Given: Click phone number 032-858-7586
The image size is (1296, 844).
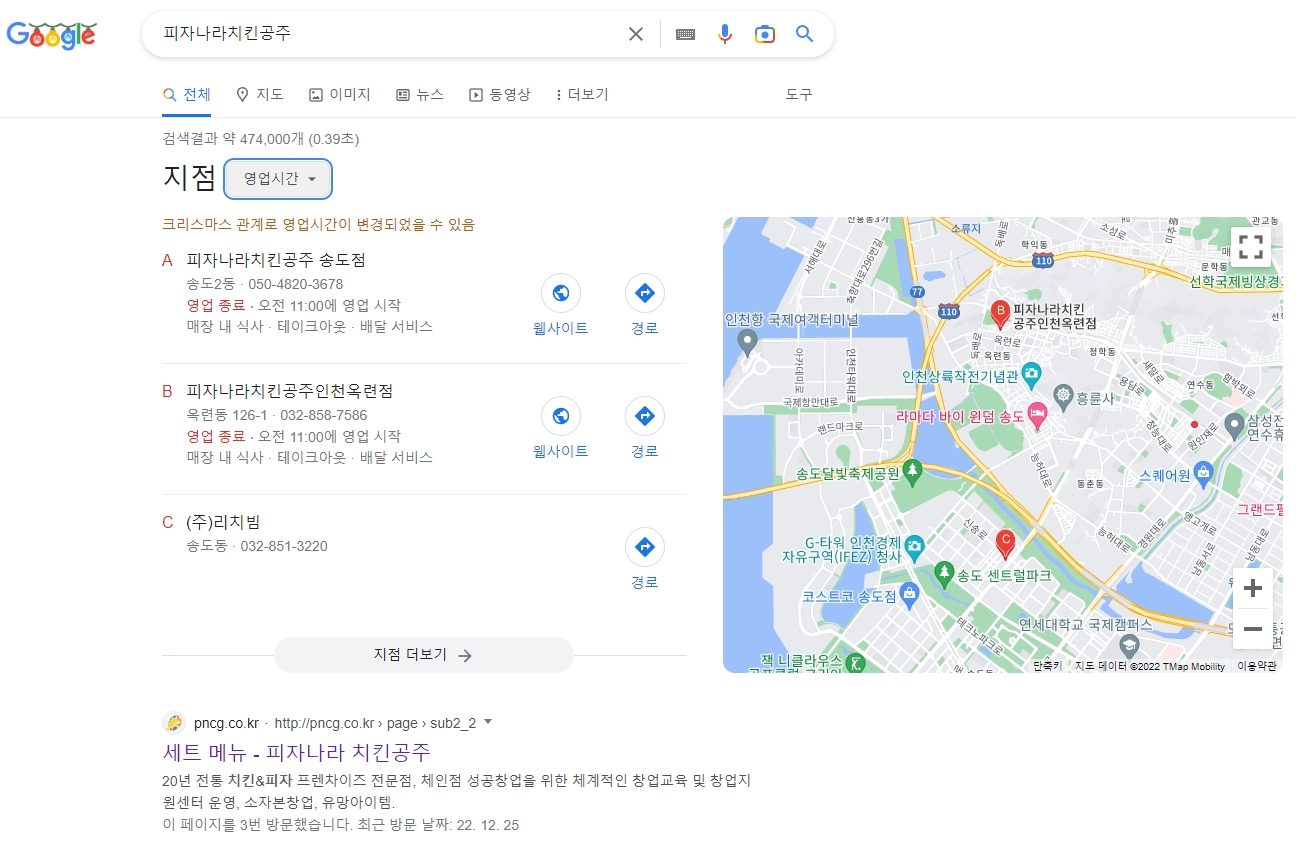Looking at the screenshot, I should click(323, 415).
